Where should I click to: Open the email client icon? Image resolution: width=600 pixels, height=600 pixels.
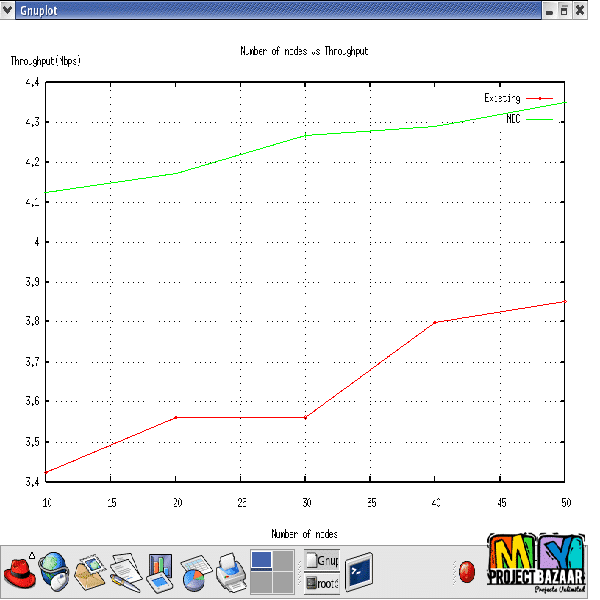tap(91, 573)
